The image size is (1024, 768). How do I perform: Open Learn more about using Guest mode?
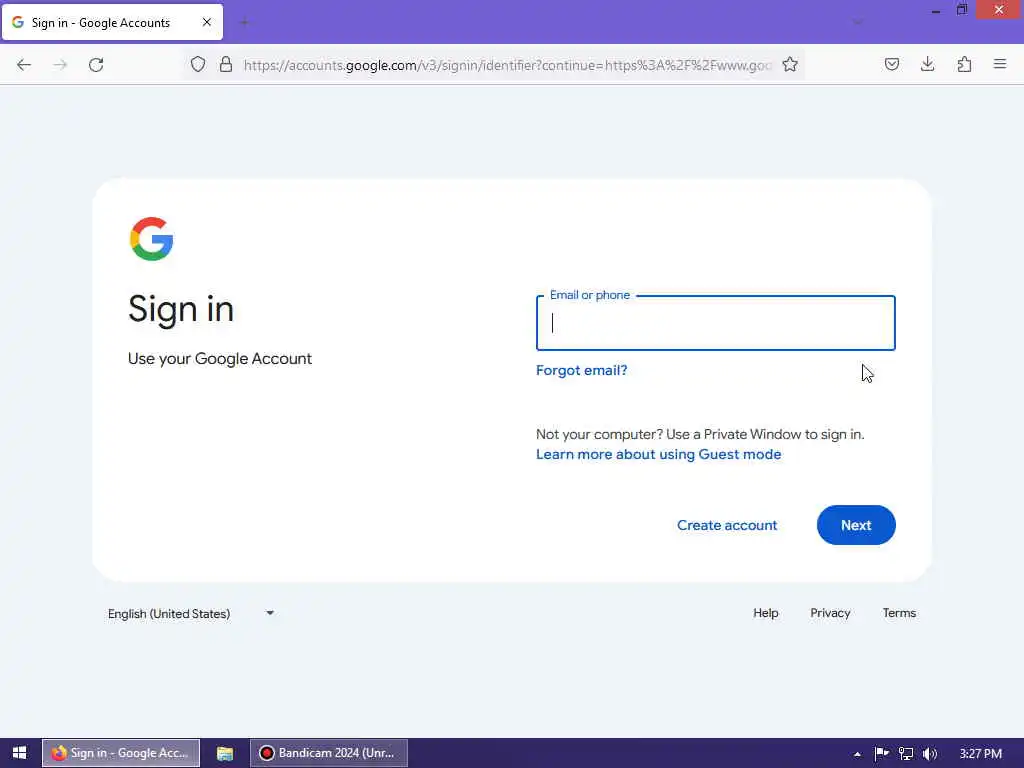pos(658,455)
